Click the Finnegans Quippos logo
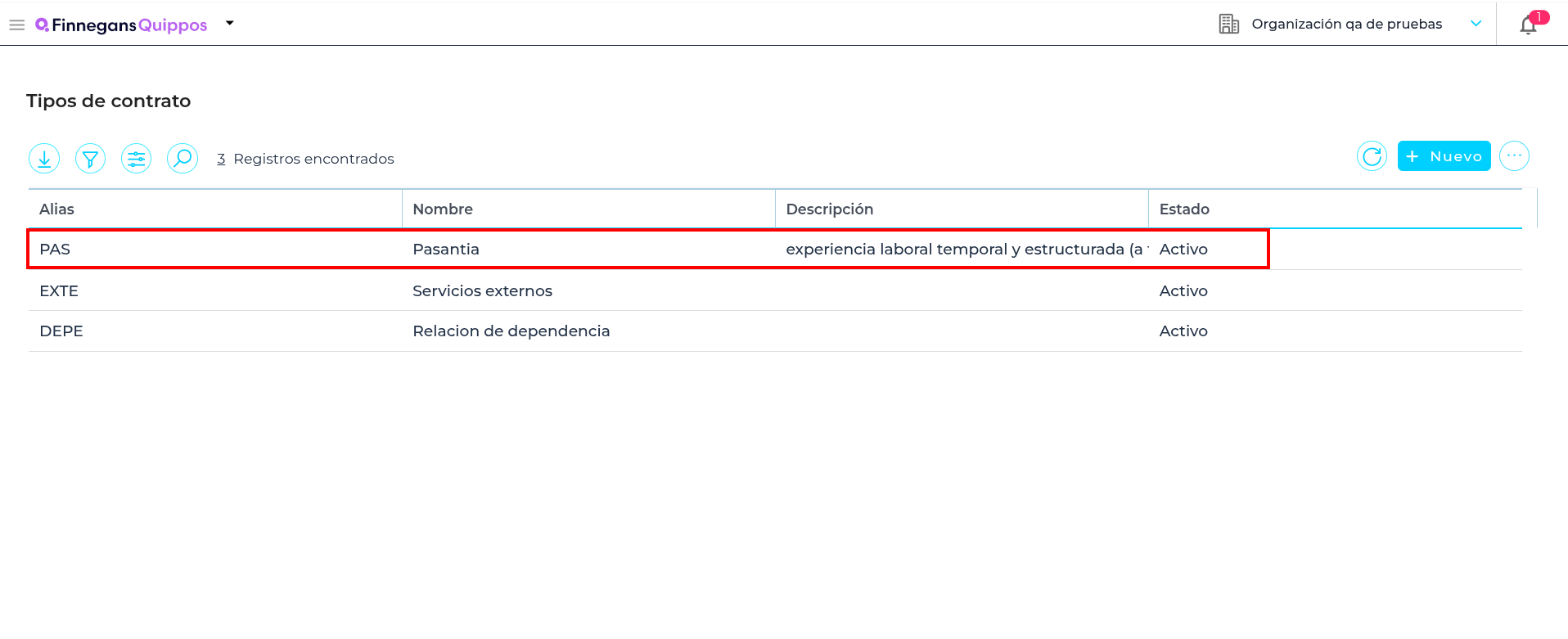The image size is (1568, 639). click(121, 25)
